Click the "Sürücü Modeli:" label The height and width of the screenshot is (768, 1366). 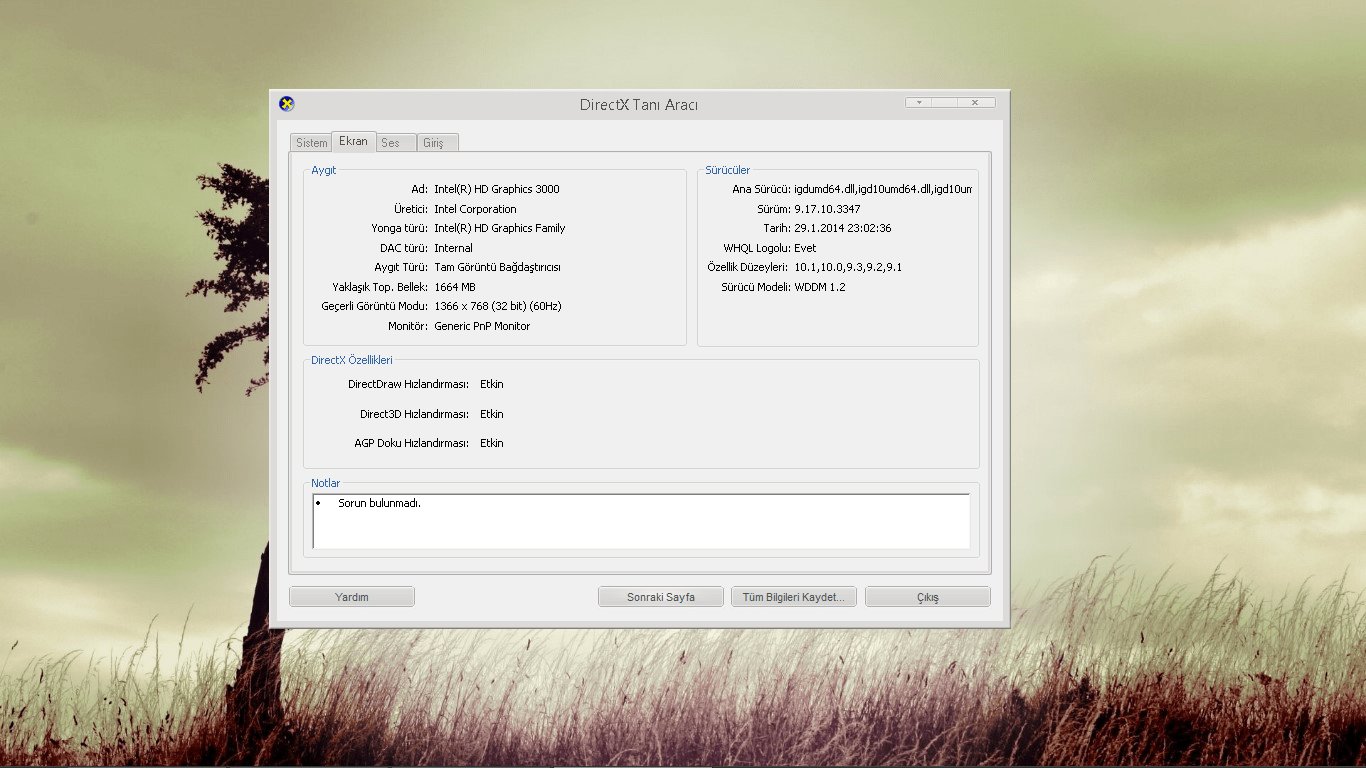(x=755, y=287)
